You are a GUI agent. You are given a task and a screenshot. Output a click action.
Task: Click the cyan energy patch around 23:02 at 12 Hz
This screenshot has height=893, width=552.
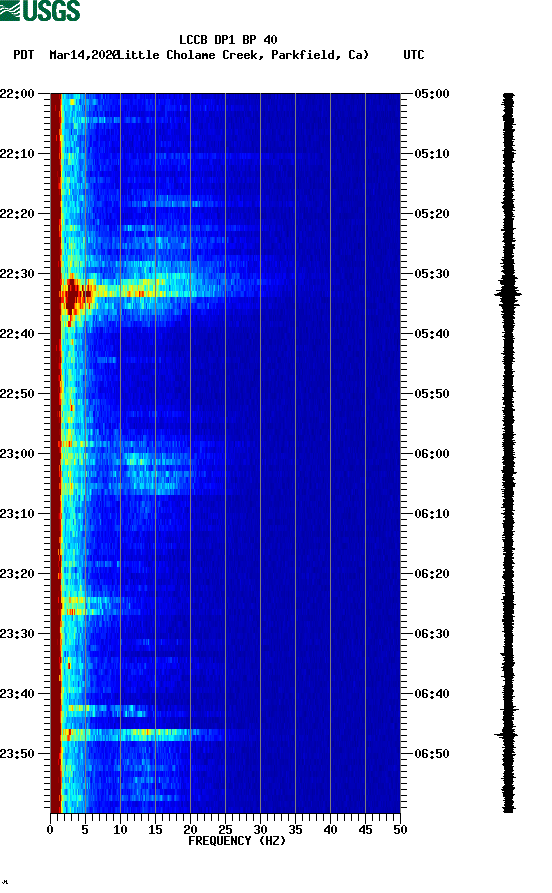pyautogui.click(x=154, y=473)
